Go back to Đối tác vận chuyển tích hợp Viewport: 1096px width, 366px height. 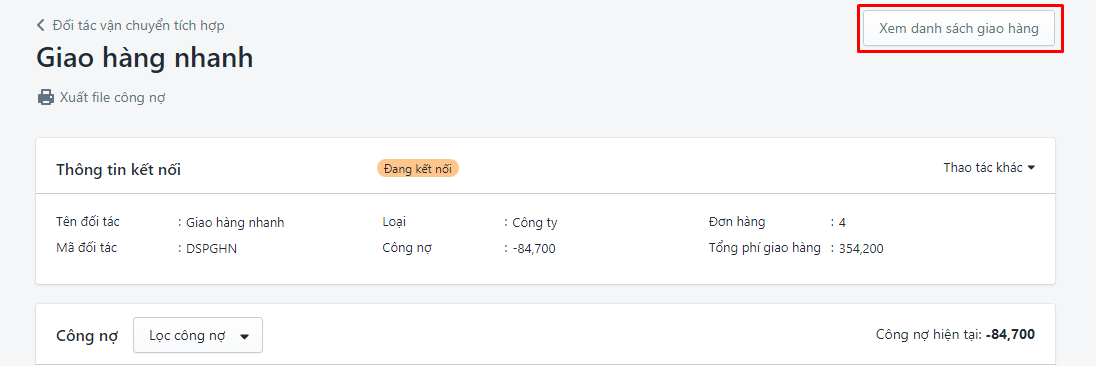138,26
